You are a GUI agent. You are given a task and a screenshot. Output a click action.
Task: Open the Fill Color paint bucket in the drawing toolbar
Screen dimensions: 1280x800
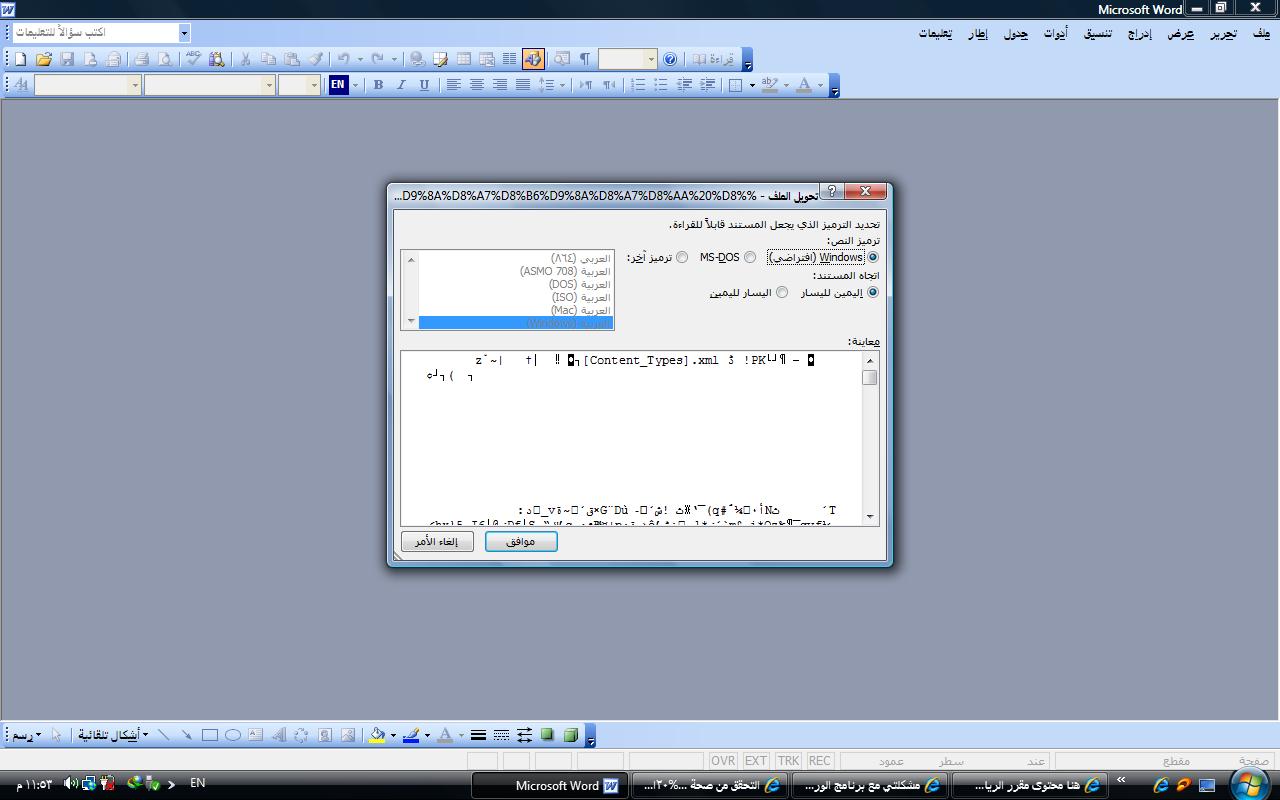377,735
